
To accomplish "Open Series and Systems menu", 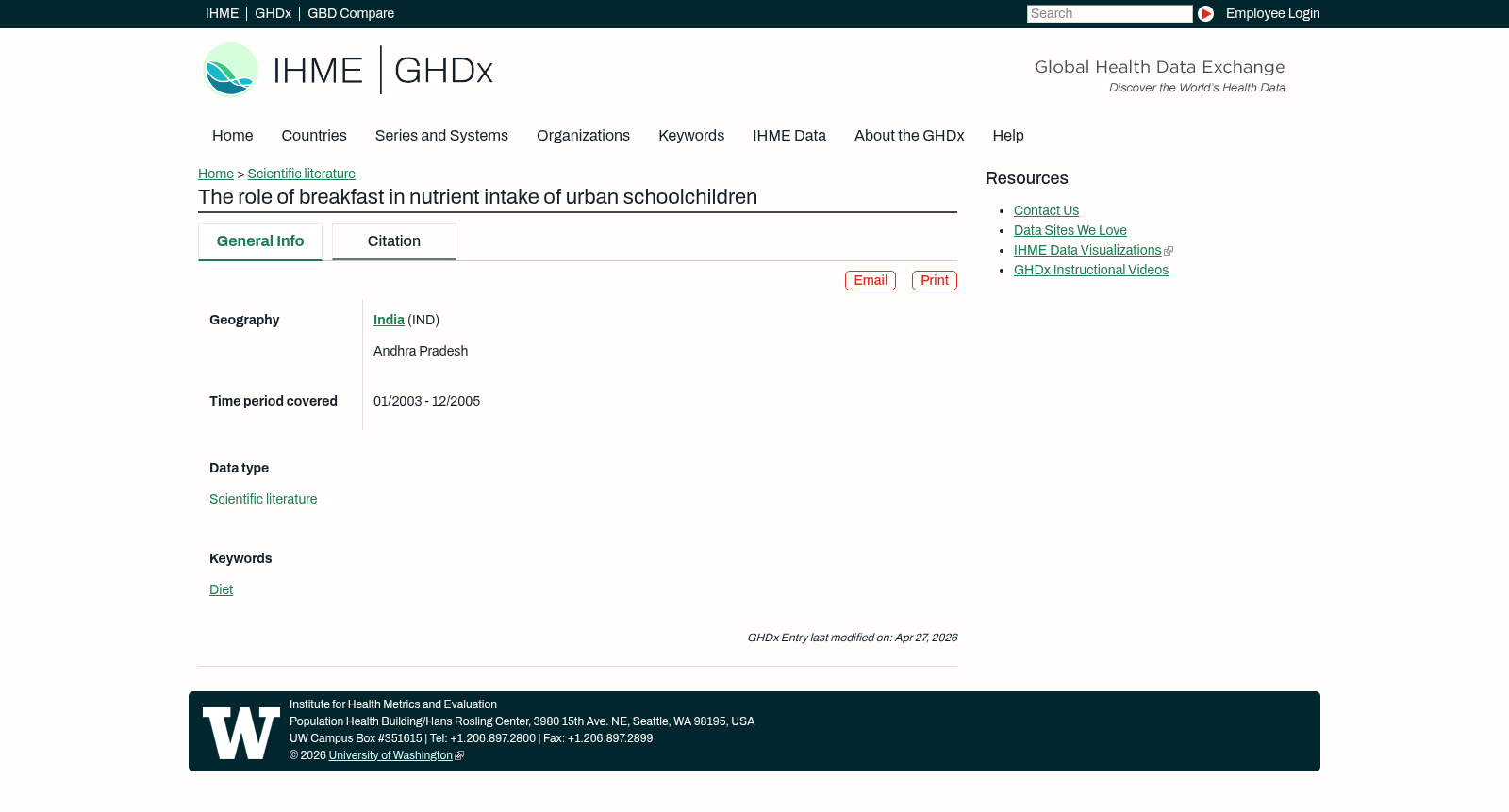I will pyautogui.click(x=441, y=136).
